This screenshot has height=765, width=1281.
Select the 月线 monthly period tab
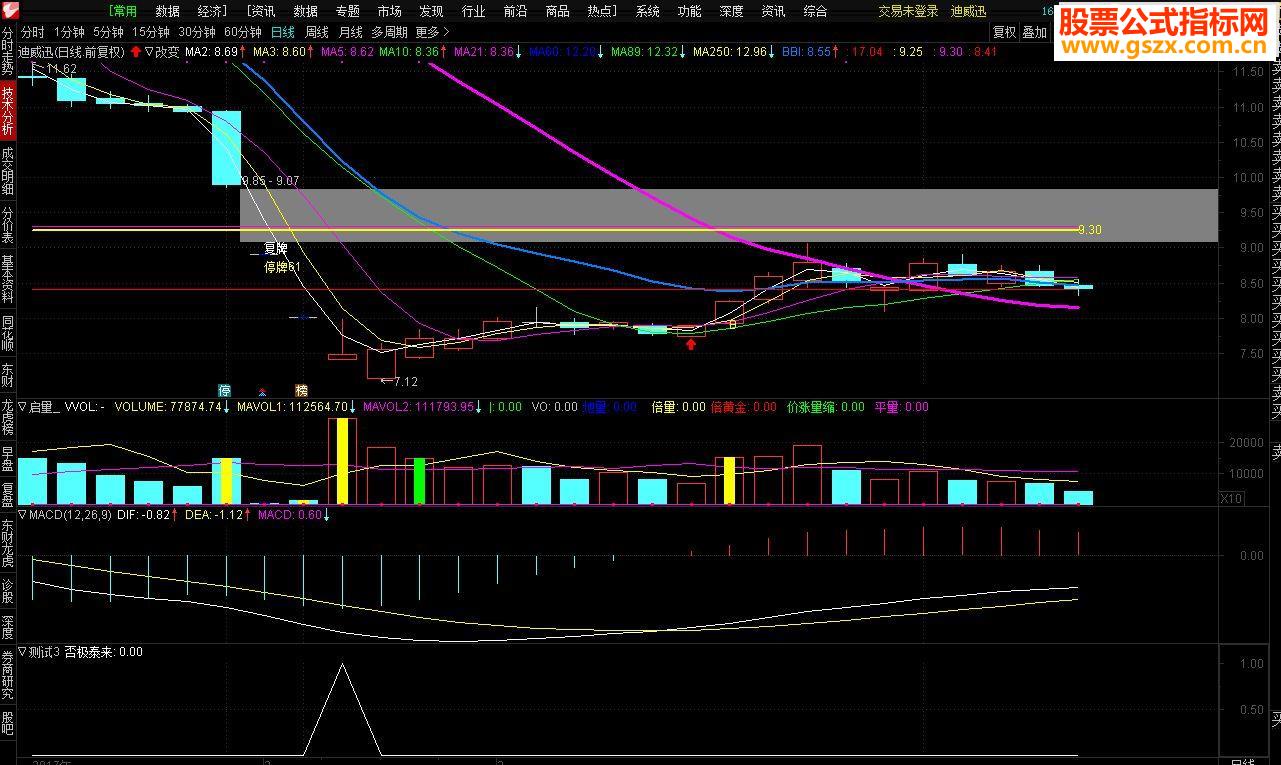pyautogui.click(x=350, y=32)
